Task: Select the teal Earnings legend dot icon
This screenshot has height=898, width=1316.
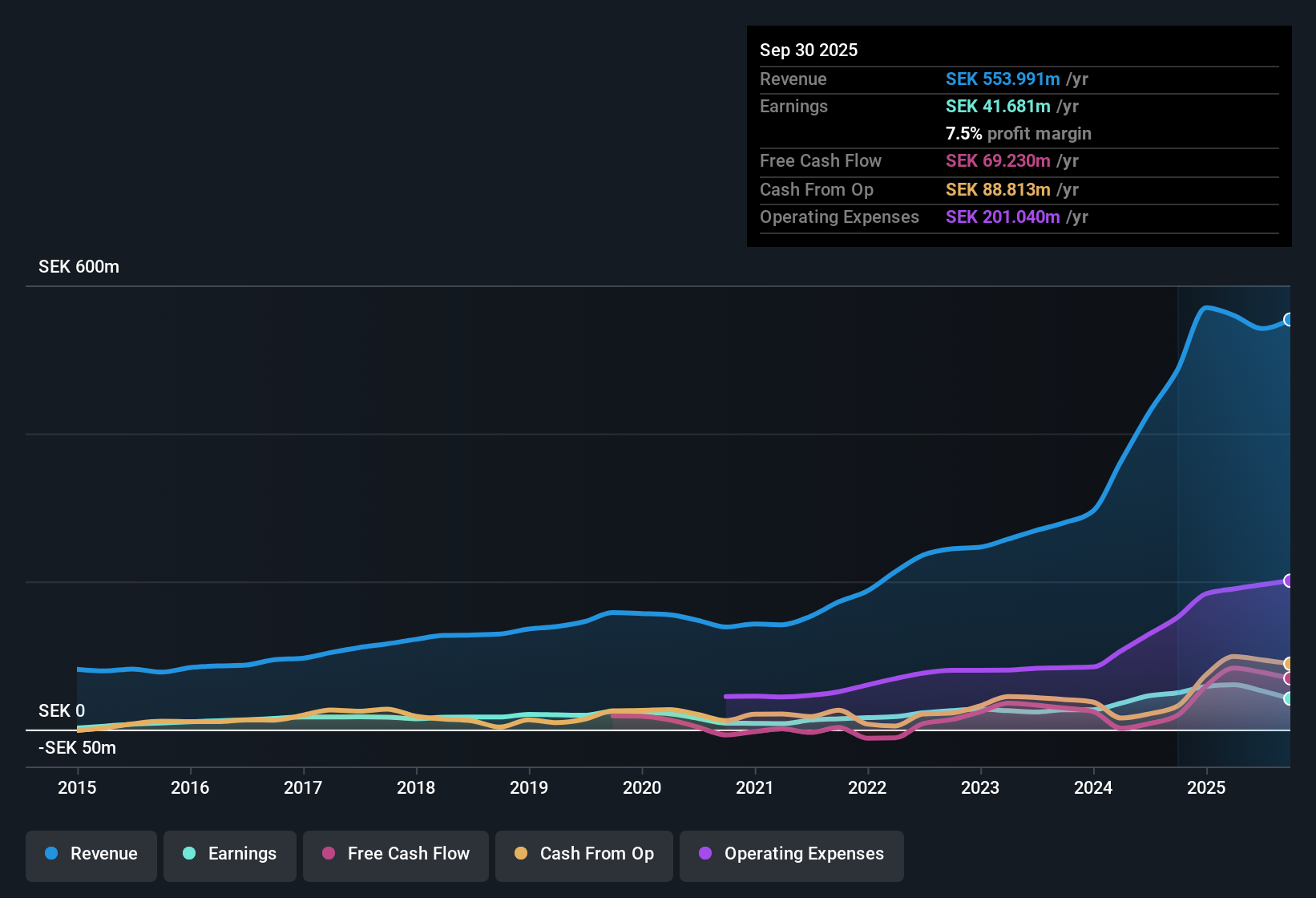Action: click(x=189, y=854)
